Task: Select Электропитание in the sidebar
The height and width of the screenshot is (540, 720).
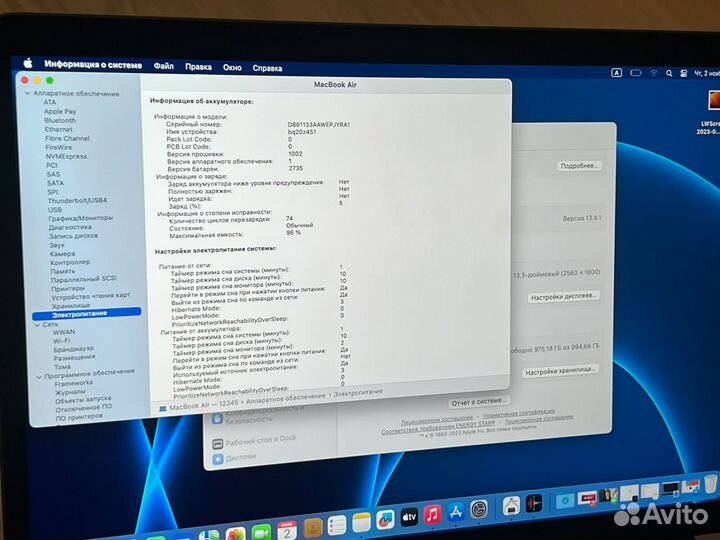Action: click(87, 314)
